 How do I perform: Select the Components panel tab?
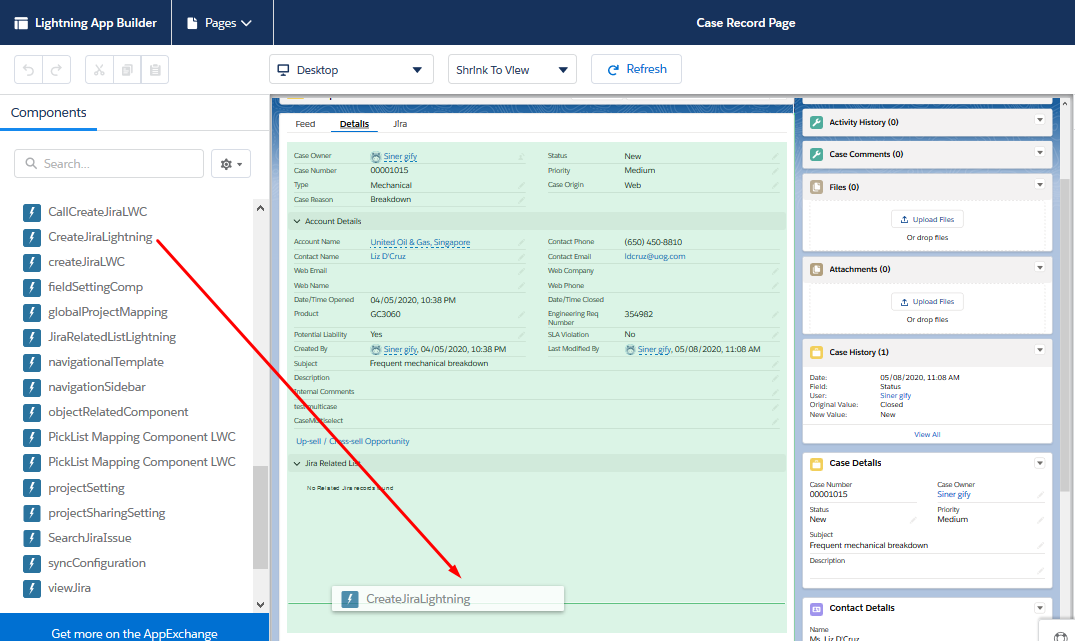tap(49, 112)
